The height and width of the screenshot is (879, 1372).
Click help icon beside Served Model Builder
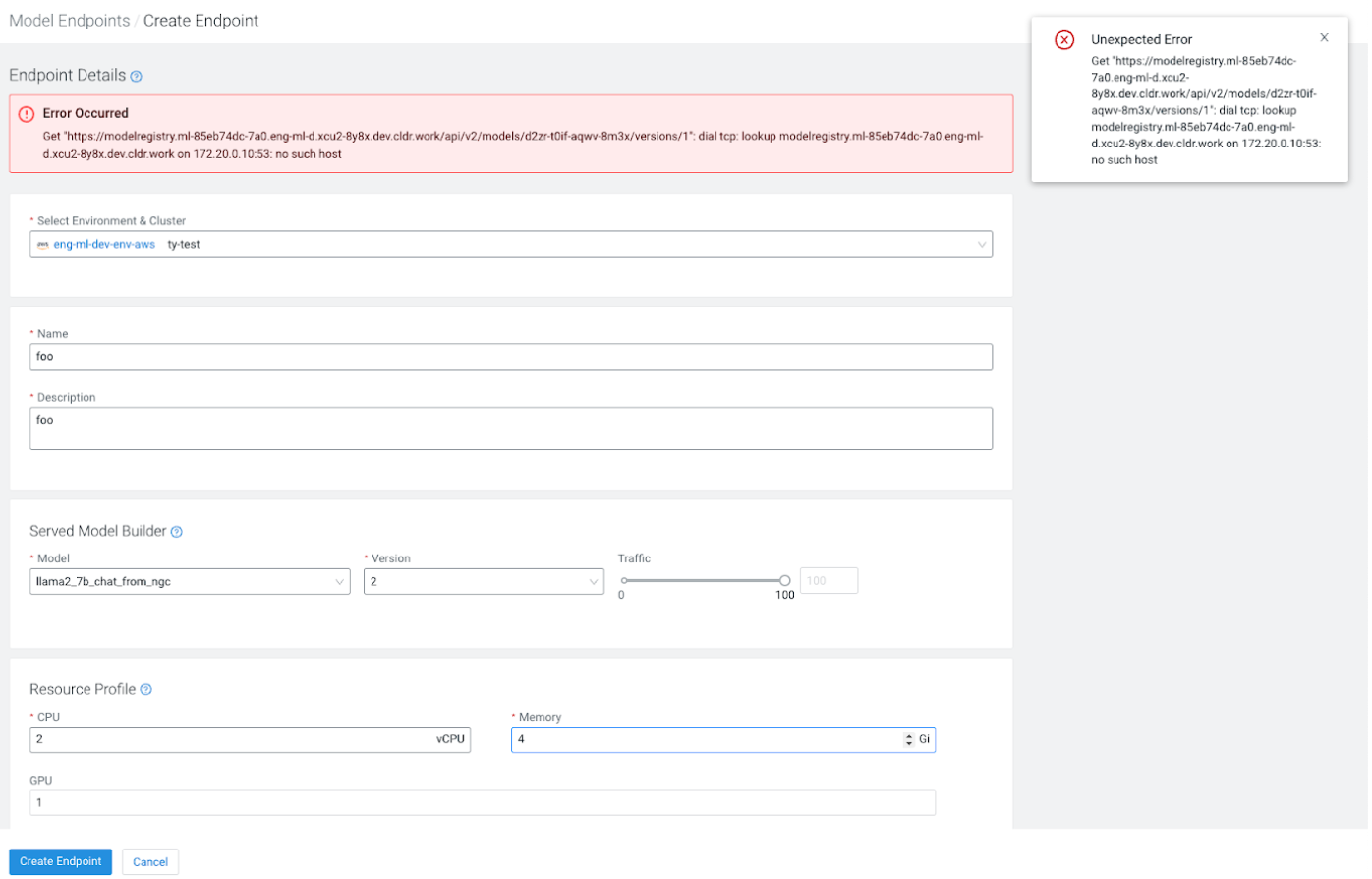(177, 532)
